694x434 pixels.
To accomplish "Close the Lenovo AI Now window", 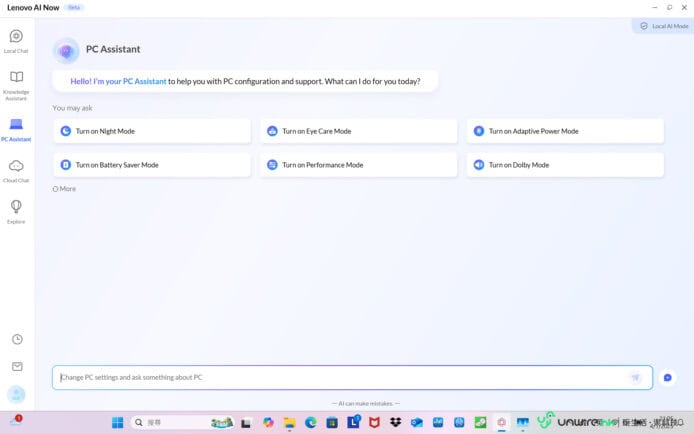I will point(684,8).
